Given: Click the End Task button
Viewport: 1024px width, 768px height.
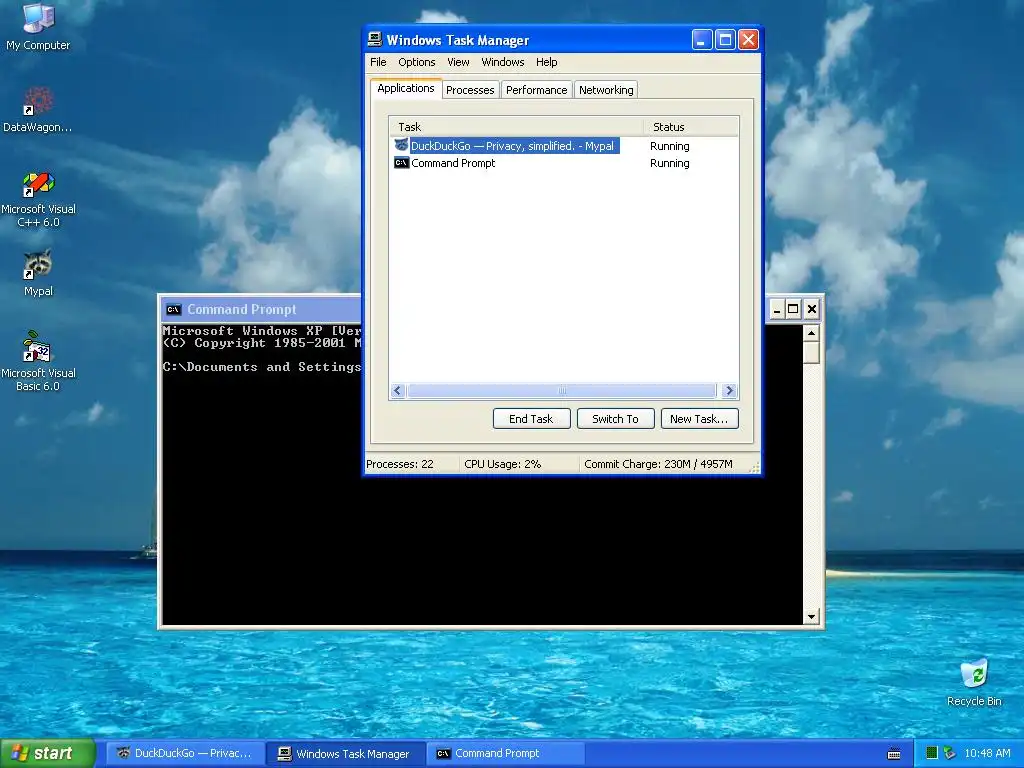Looking at the screenshot, I should point(532,419).
